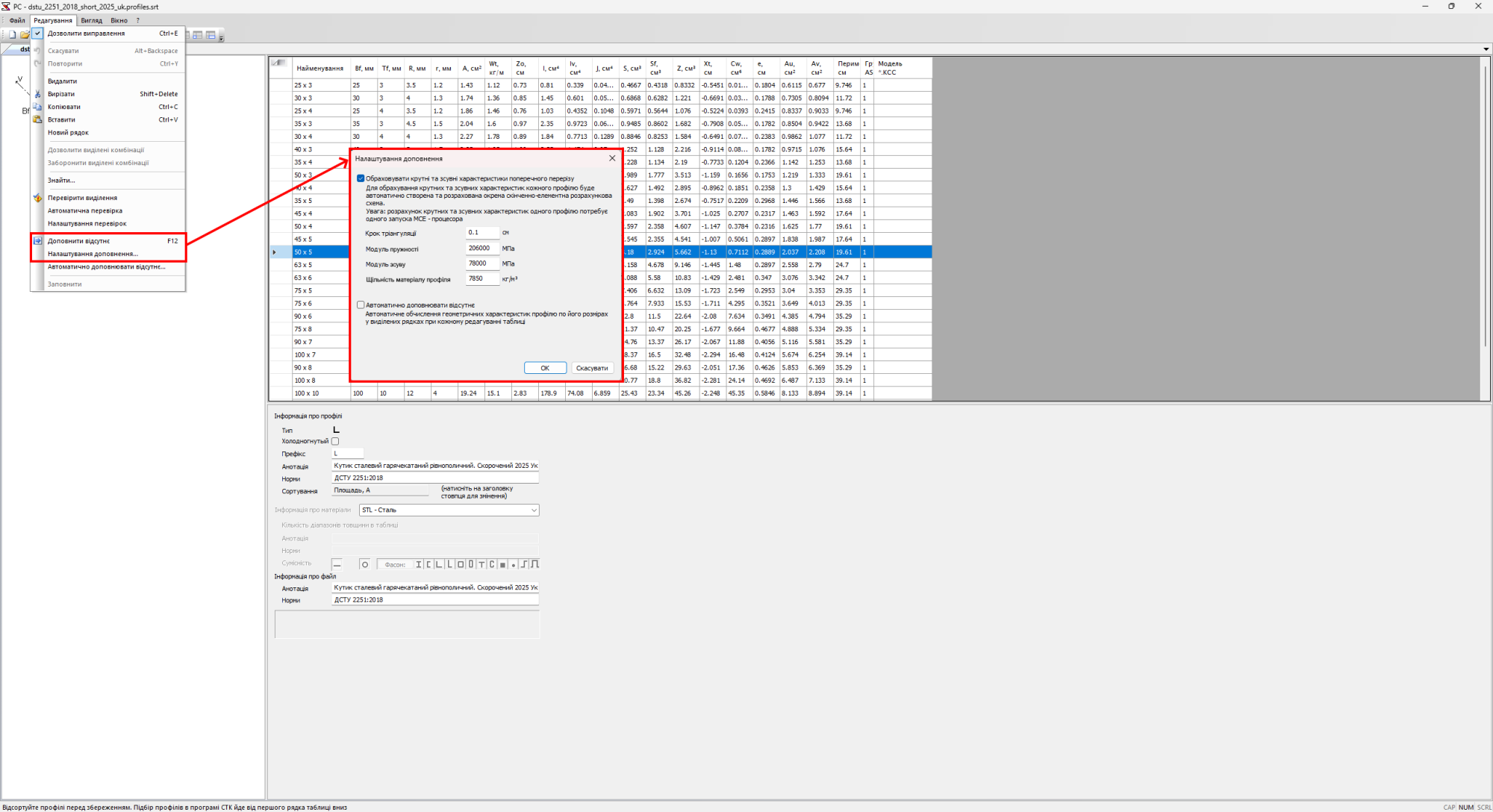Click the paste icon beside Вставити
This screenshot has width=1493, height=812.
pos(37,119)
